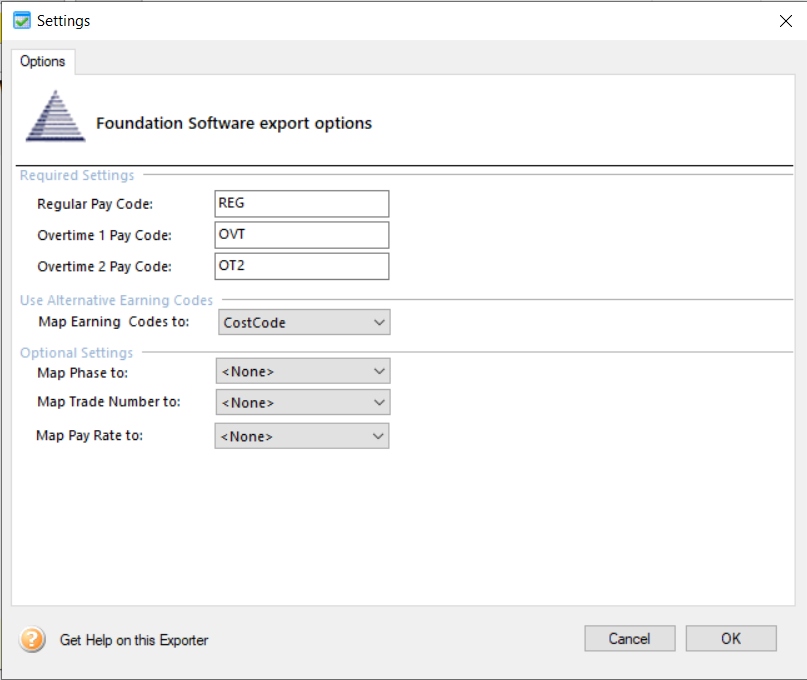Click the Required Settings section label
The width and height of the screenshot is (807, 680).
[x=77, y=175]
